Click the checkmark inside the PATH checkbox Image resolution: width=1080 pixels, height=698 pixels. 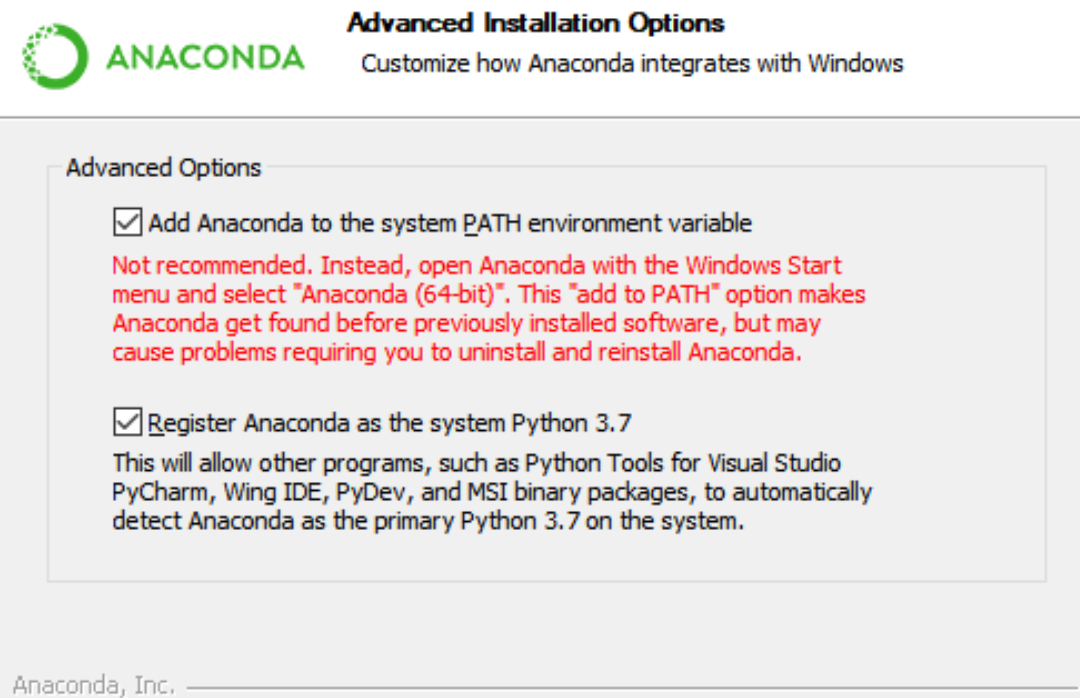point(130,222)
